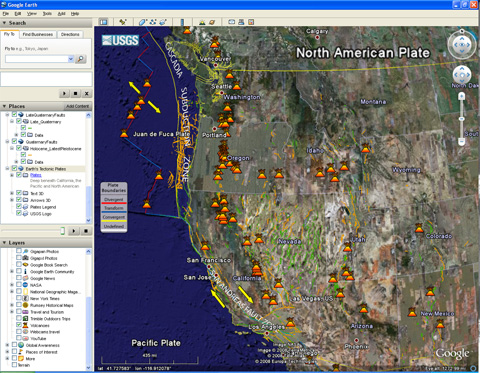This screenshot has height=373, width=480.
Task: Click the Global Awareness globe icon
Action: point(21,345)
